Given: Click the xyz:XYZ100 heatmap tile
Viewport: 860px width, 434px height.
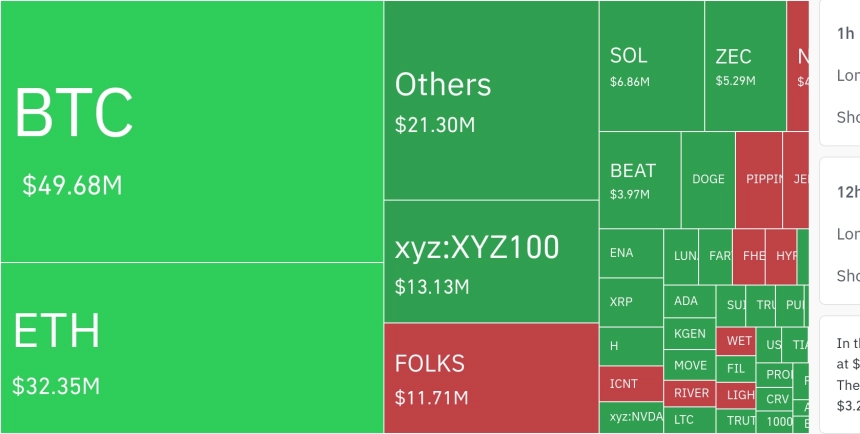Looking at the screenshot, I should click(491, 261).
